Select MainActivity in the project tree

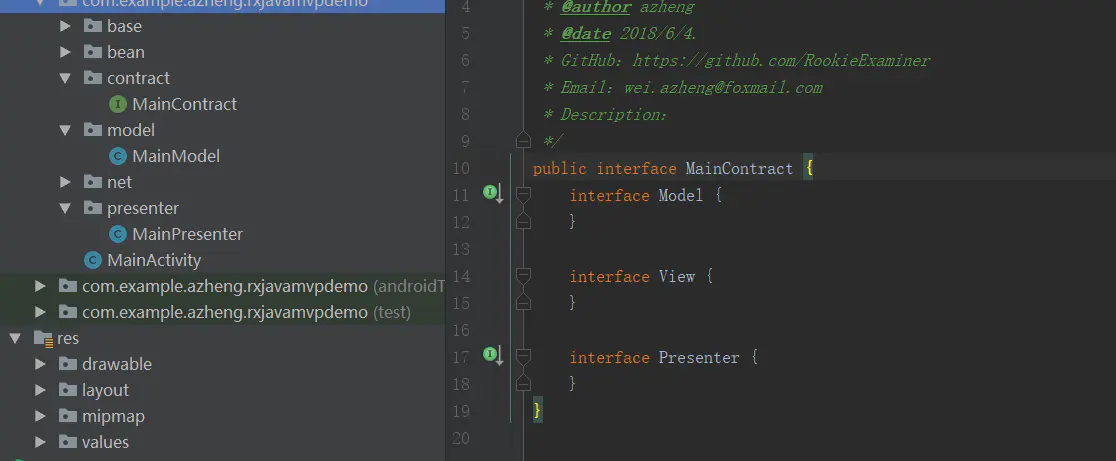pos(154,260)
